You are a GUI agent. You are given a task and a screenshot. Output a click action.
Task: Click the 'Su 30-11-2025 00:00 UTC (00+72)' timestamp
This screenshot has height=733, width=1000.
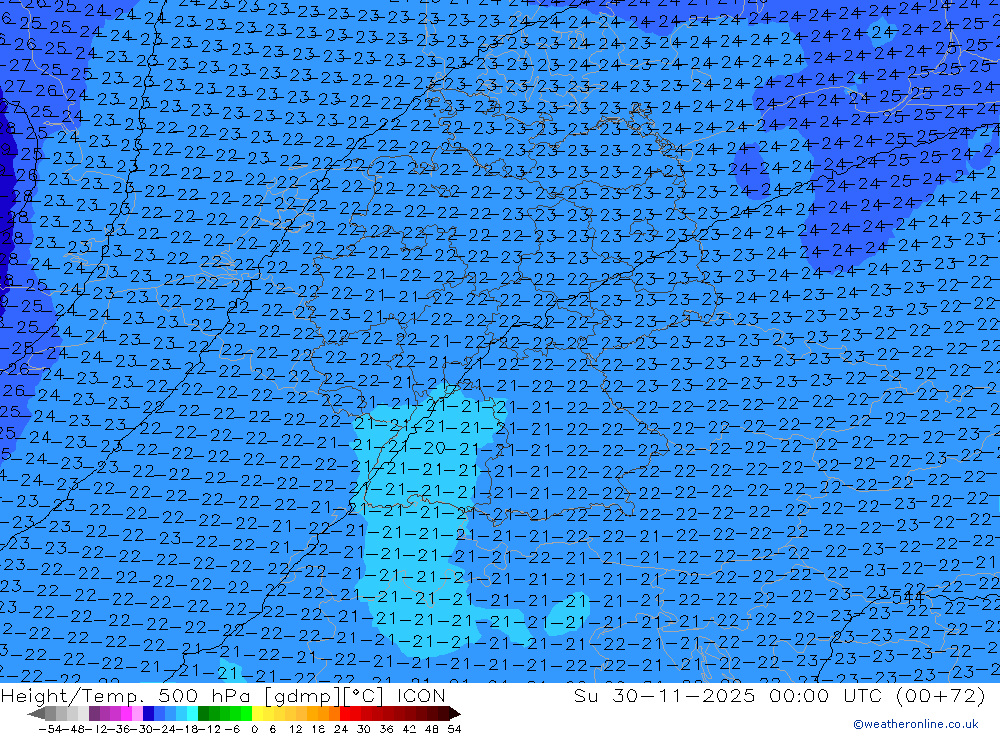tap(779, 695)
